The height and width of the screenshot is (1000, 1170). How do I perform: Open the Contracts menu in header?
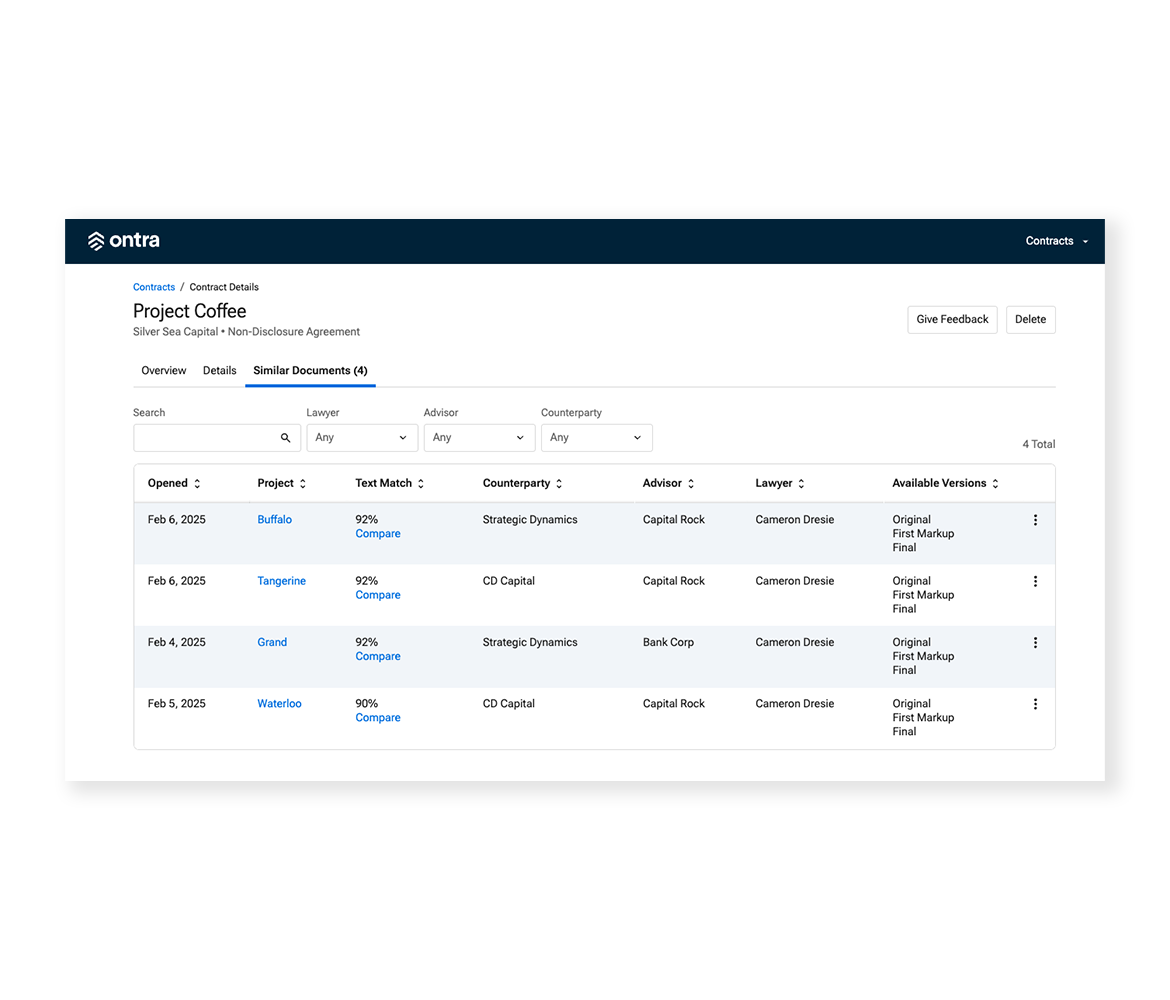(1056, 241)
